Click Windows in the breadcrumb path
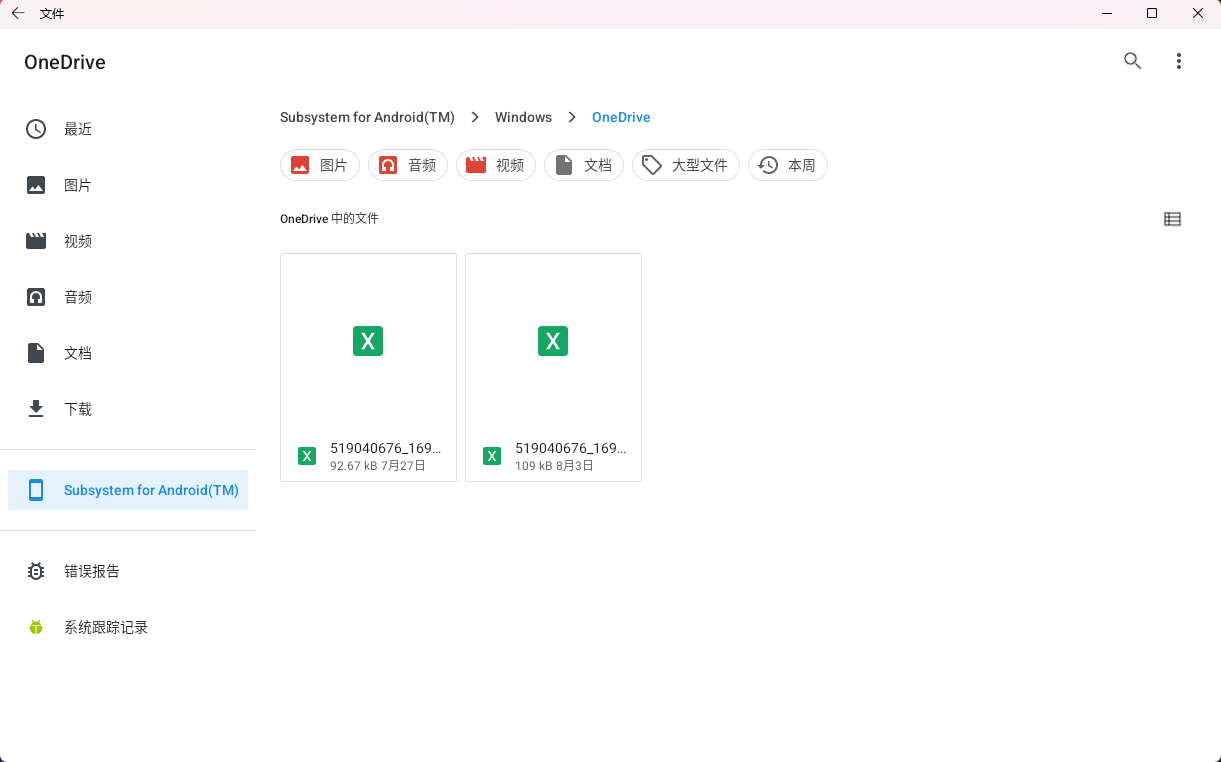 (523, 117)
